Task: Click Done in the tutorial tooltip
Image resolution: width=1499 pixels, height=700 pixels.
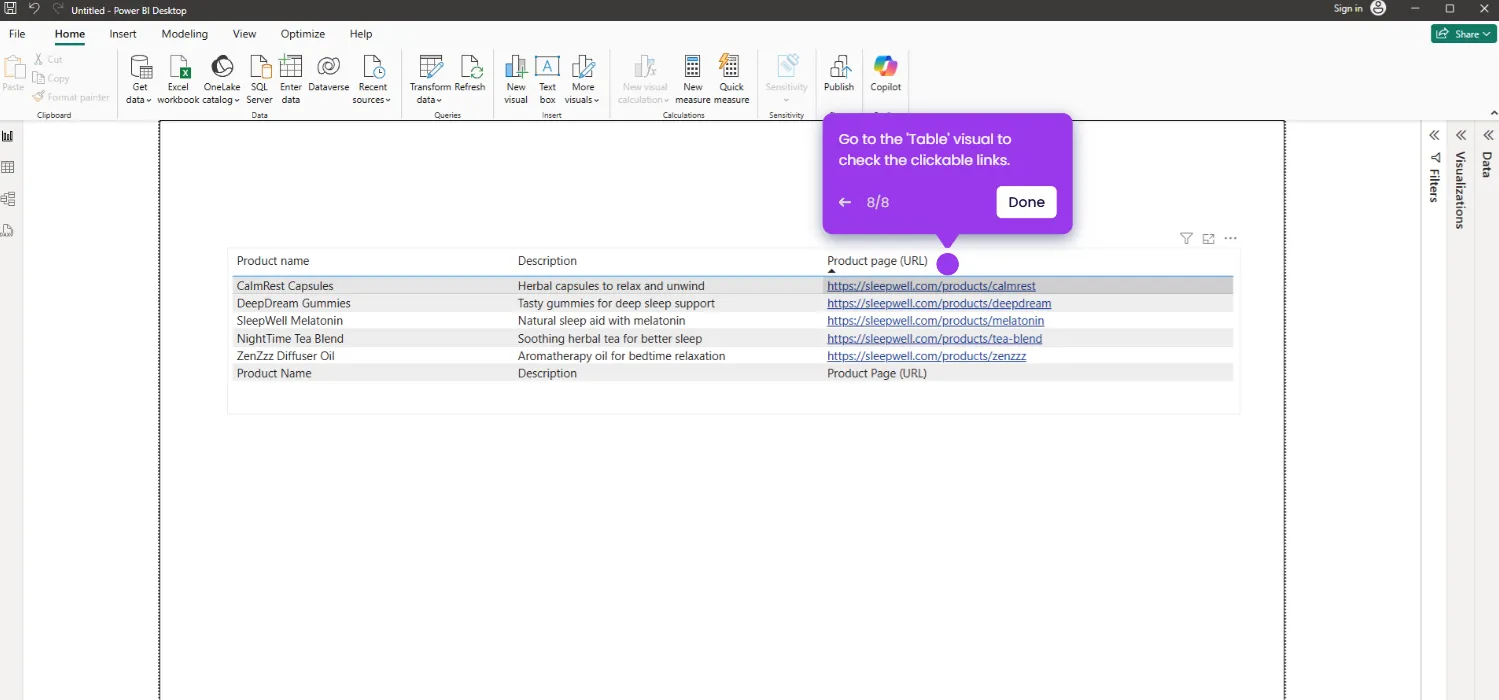Action: point(1026,202)
